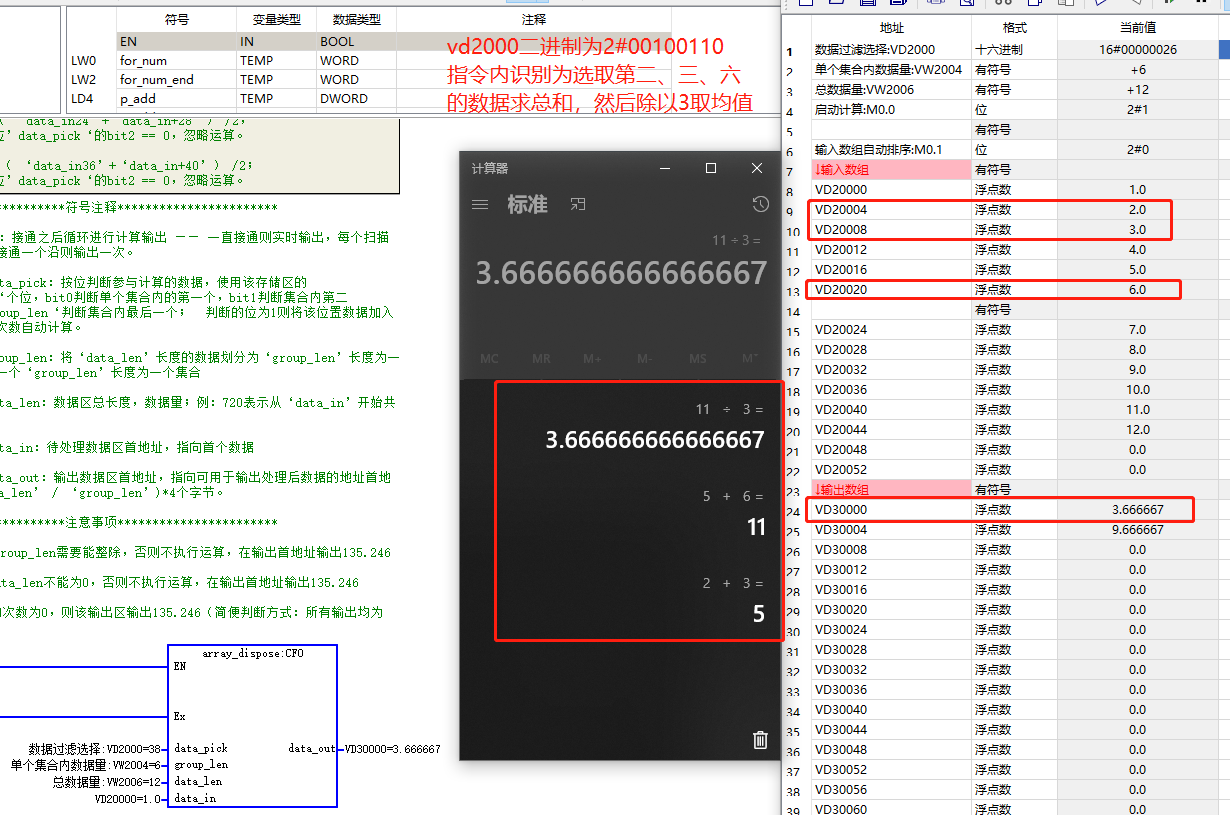1230x815 pixels.
Task: Click the data_out output pin label
Action: pyautogui.click(x=312, y=748)
